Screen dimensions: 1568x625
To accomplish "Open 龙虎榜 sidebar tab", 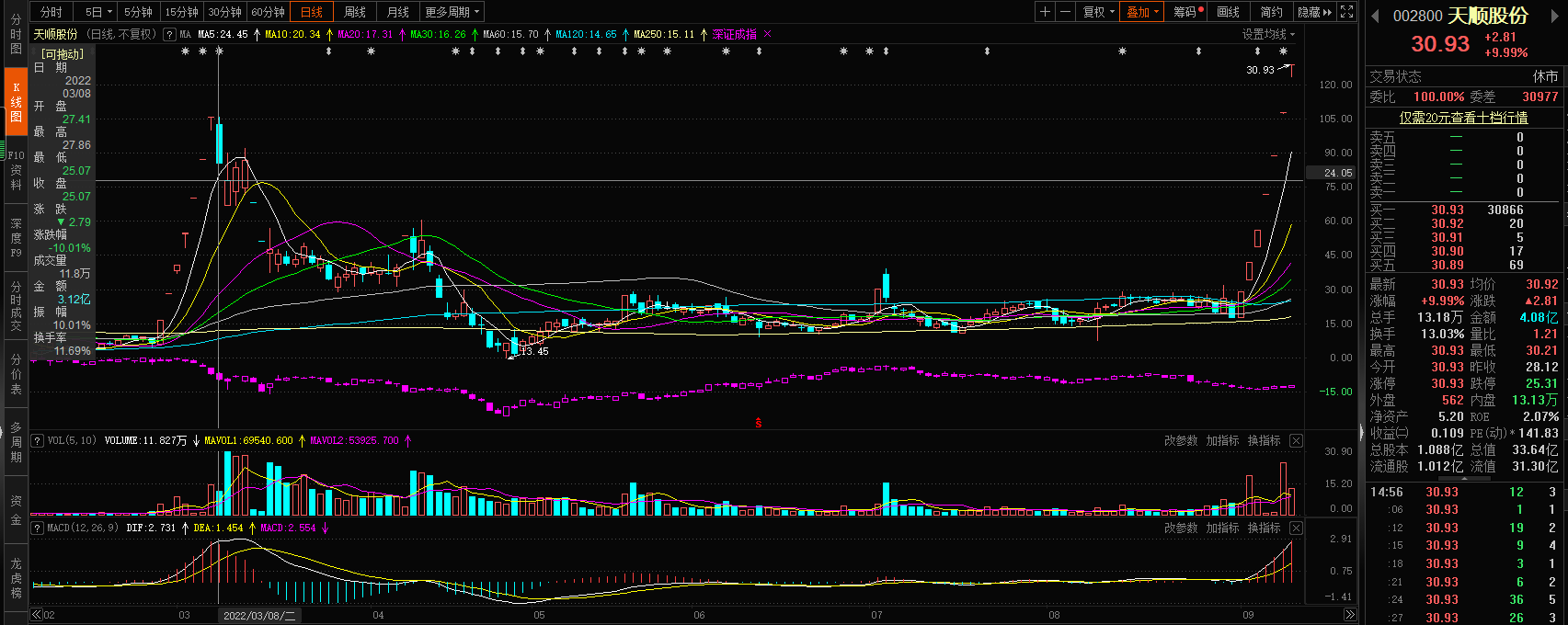I will click(16, 577).
